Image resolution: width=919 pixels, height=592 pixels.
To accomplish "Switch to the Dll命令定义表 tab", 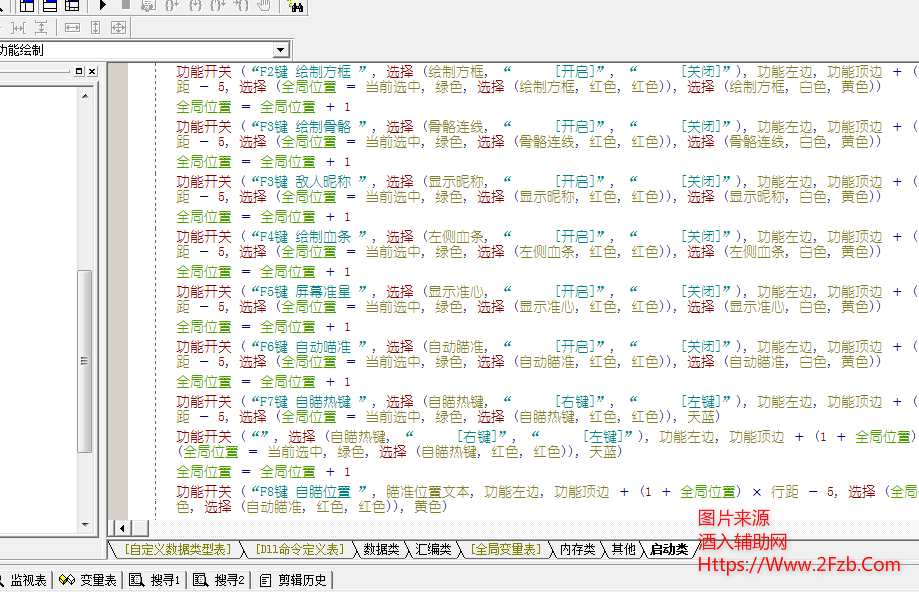I will pyautogui.click(x=299, y=549).
